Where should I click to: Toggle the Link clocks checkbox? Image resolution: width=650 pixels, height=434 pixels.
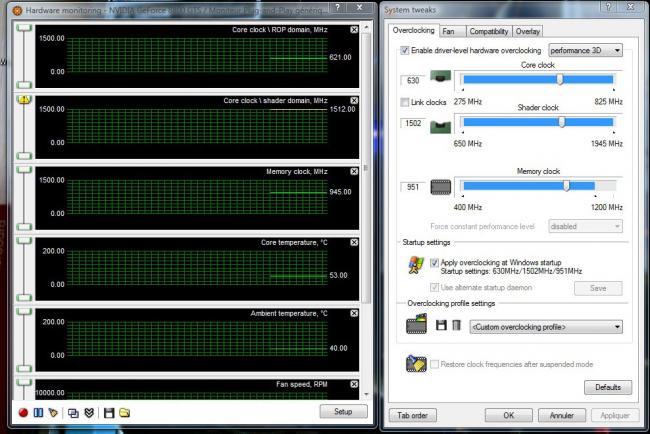[405, 102]
